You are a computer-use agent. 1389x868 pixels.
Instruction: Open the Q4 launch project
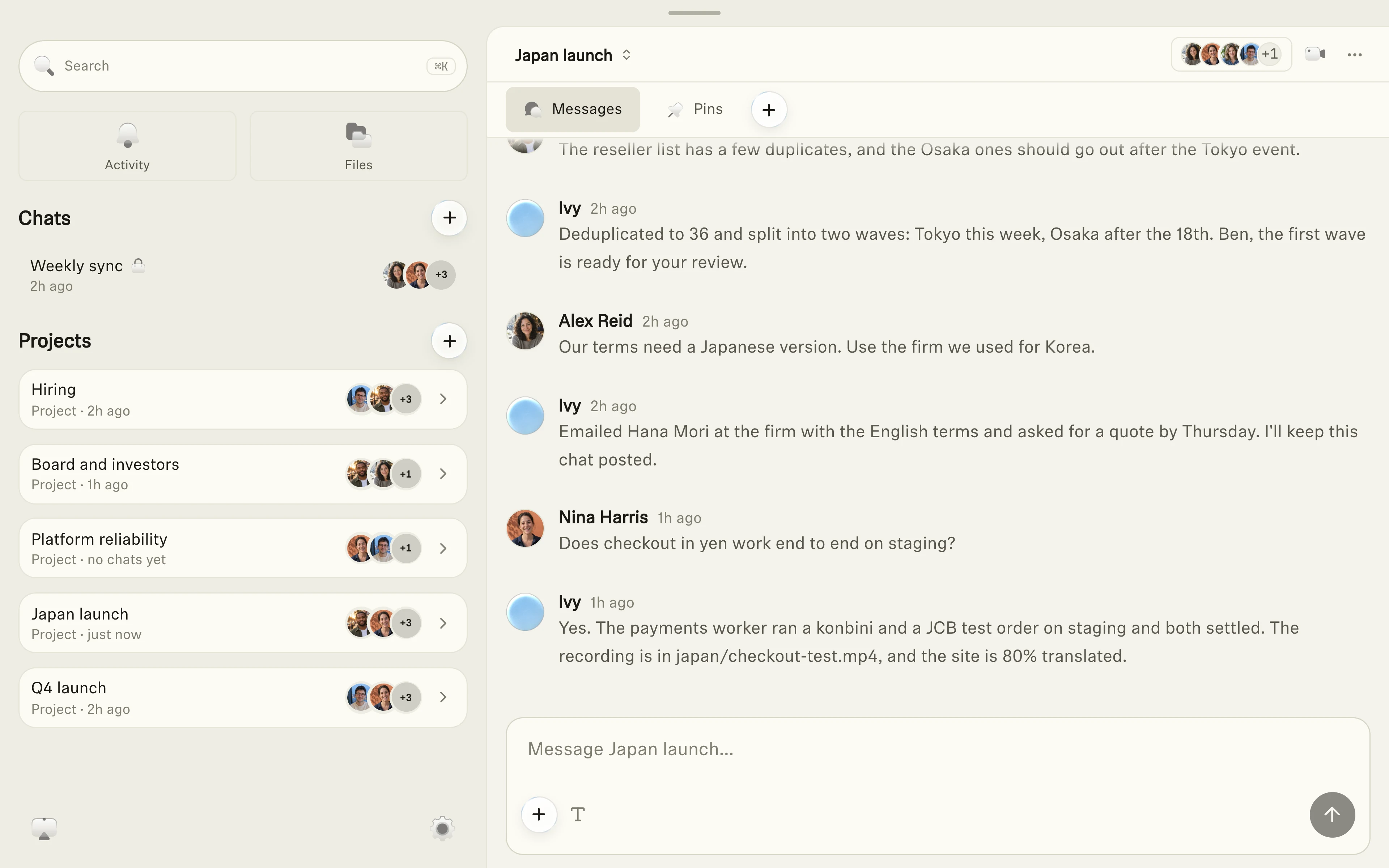point(243,698)
